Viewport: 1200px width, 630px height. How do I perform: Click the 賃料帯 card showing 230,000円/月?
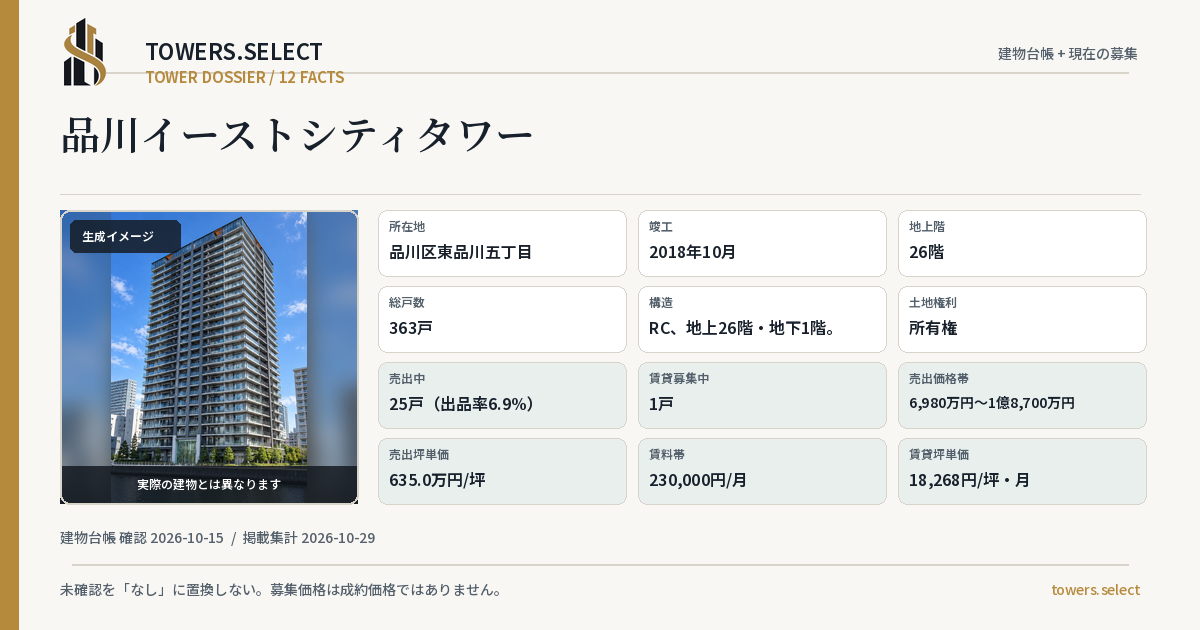[762, 471]
